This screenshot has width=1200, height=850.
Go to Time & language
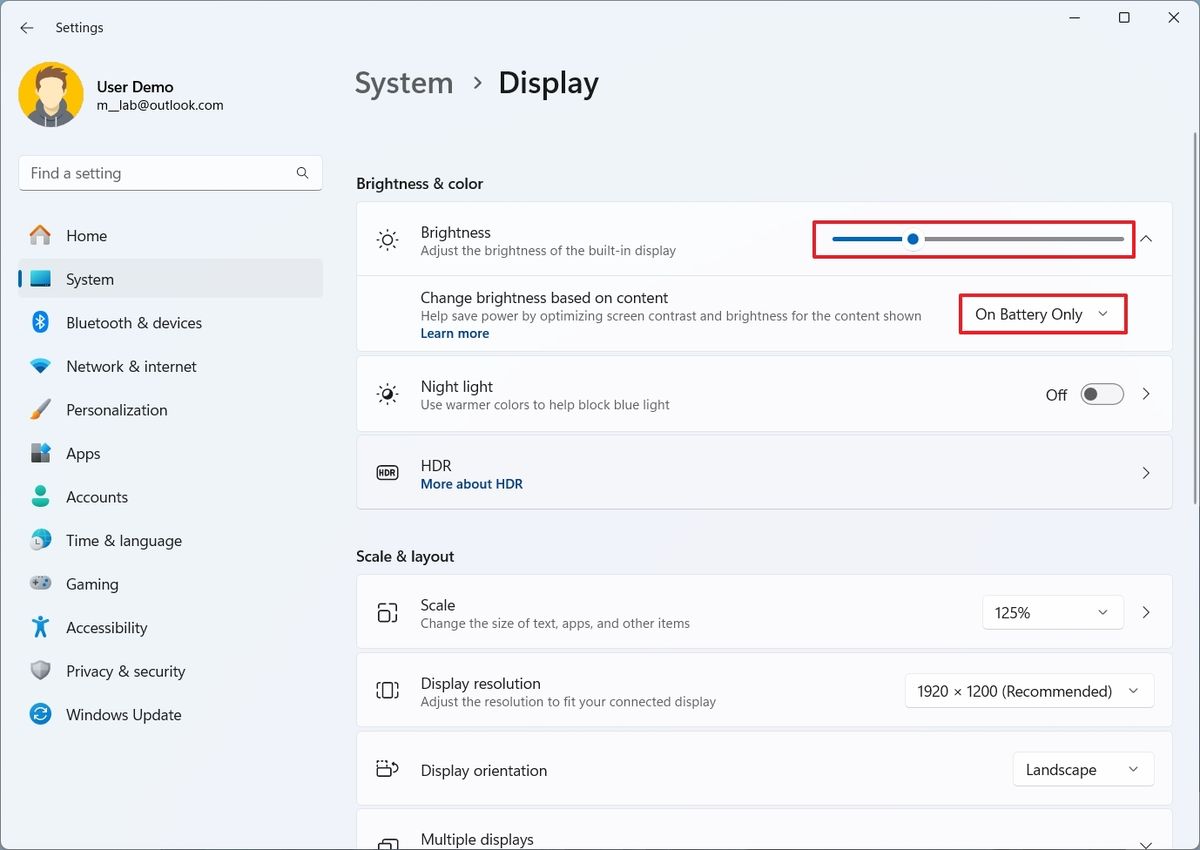click(x=170, y=540)
